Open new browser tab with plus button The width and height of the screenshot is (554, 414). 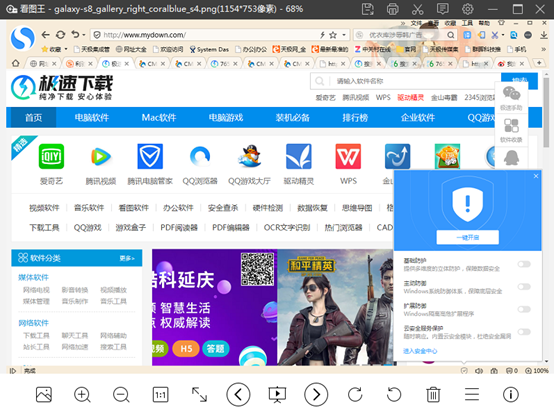(539, 63)
